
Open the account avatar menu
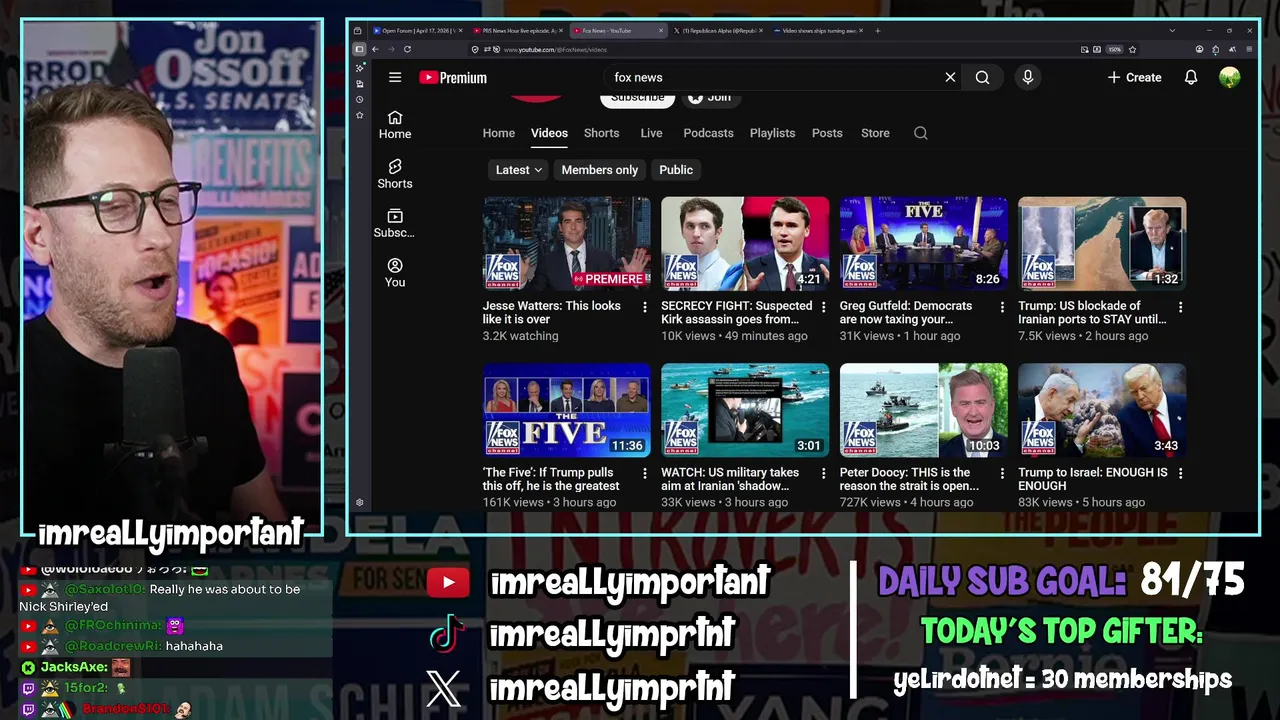click(1230, 77)
